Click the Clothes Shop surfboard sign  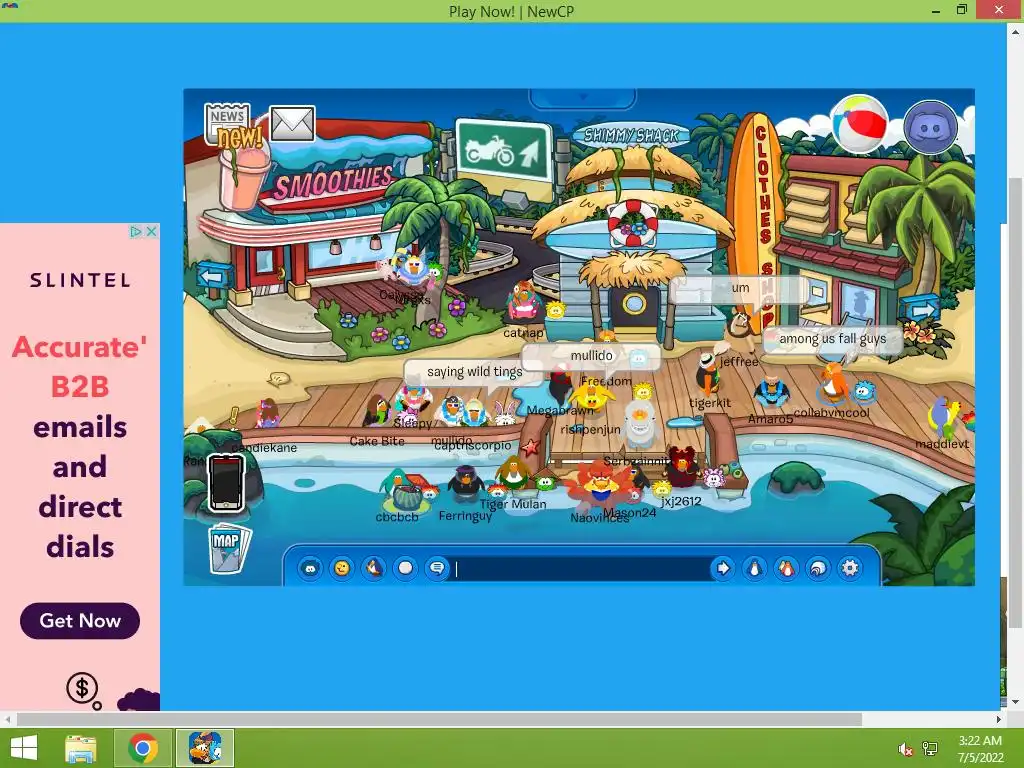[x=758, y=216]
